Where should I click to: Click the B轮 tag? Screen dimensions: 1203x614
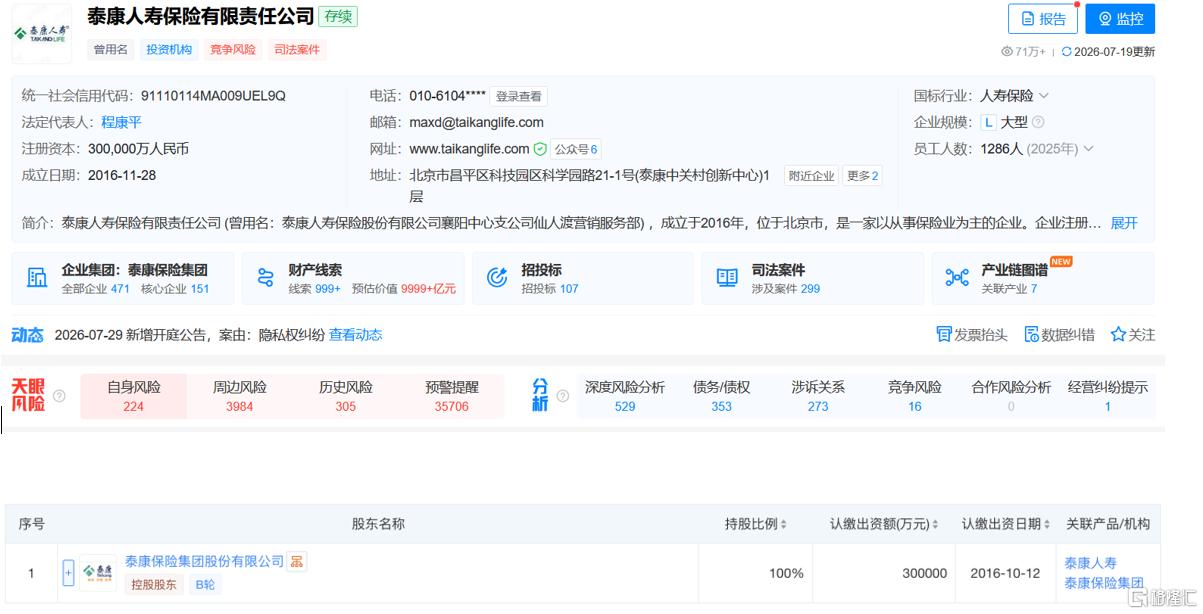[205, 585]
